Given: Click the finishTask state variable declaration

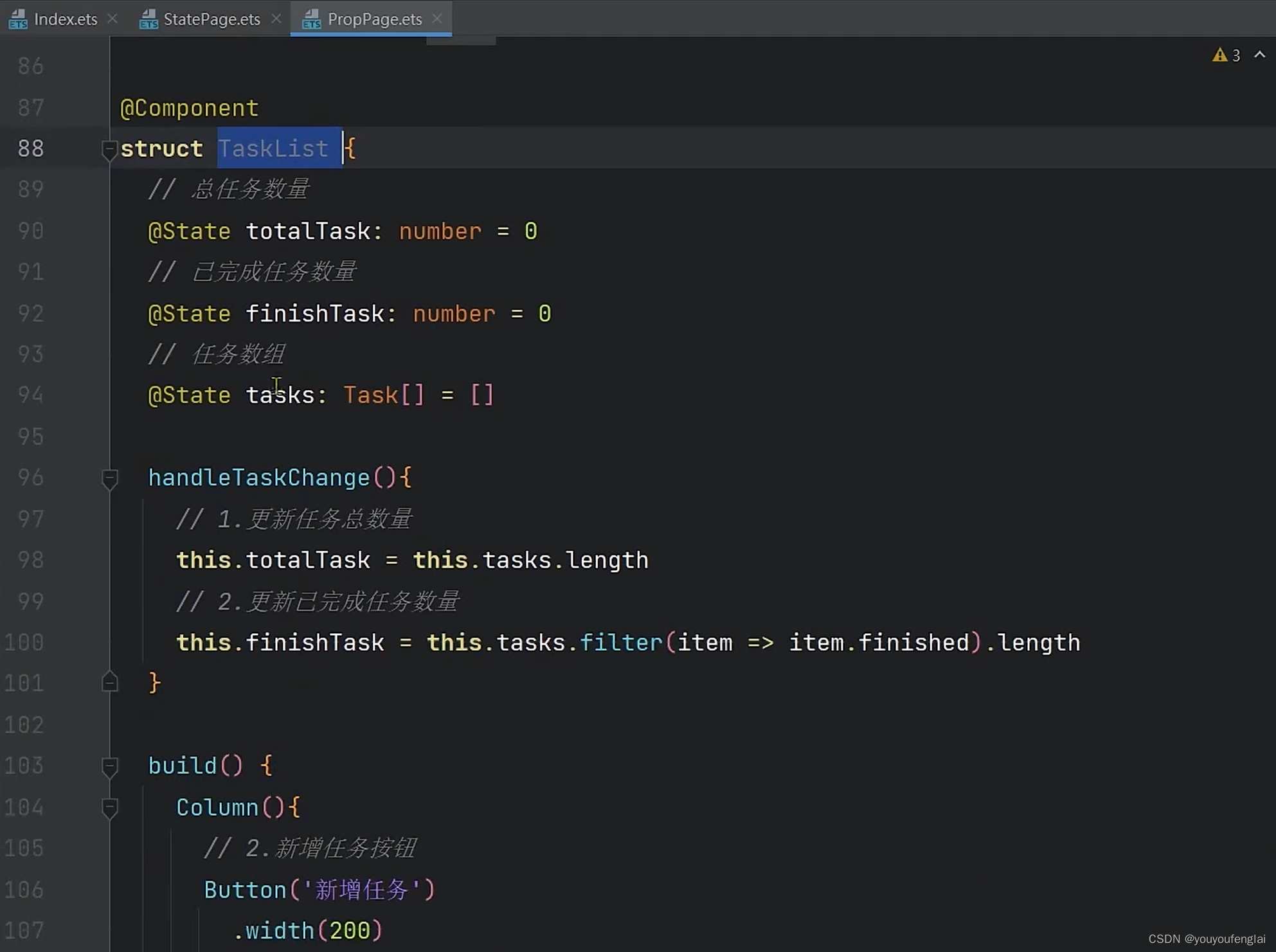Looking at the screenshot, I should [349, 314].
